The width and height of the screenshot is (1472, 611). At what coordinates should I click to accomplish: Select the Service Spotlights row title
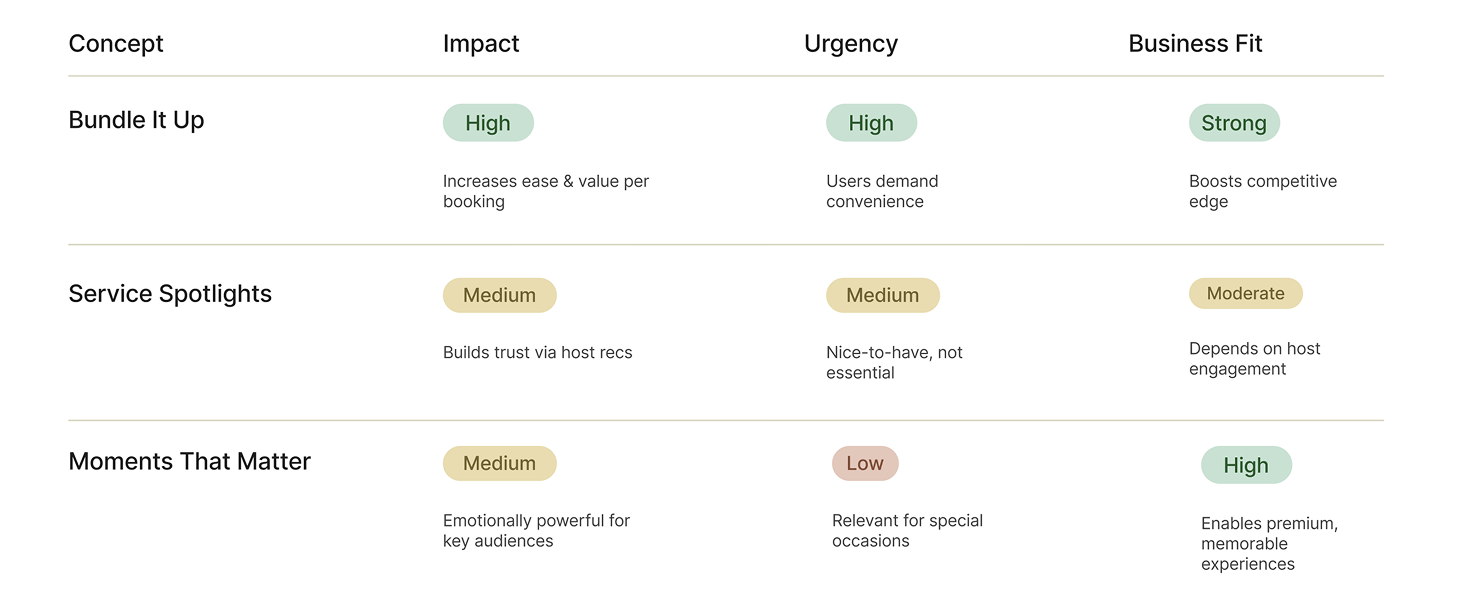point(170,294)
